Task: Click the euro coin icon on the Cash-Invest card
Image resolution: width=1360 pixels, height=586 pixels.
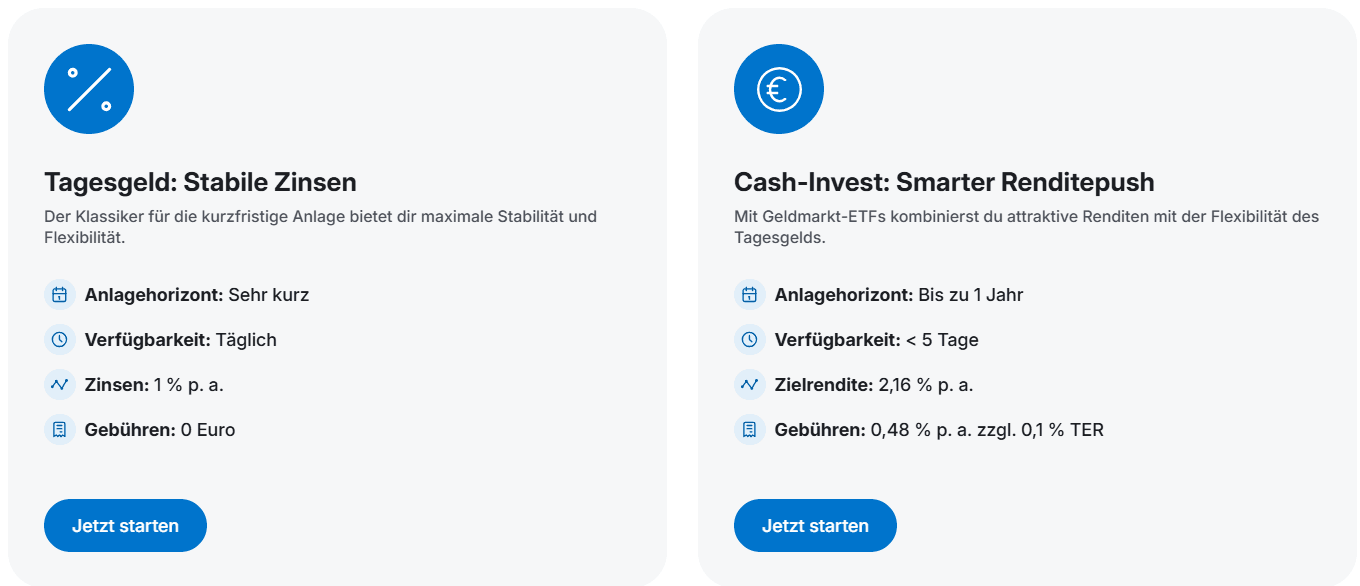Action: point(779,89)
